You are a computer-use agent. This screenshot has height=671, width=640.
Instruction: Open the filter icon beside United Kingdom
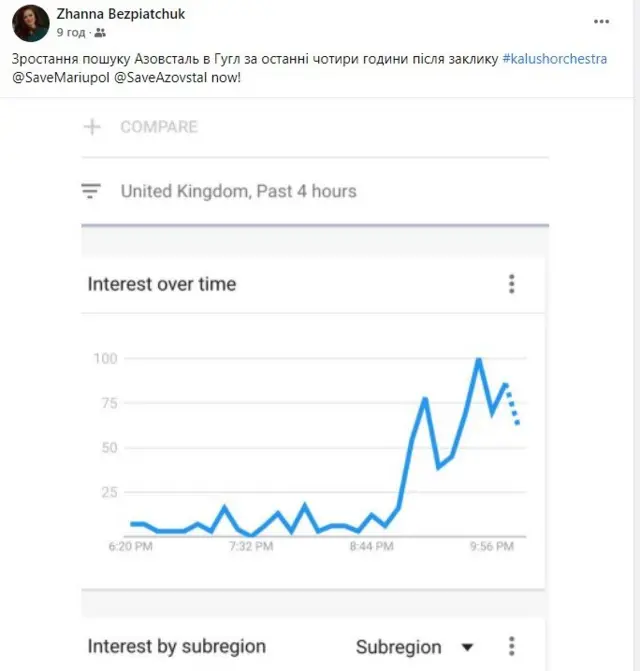pos(92,191)
